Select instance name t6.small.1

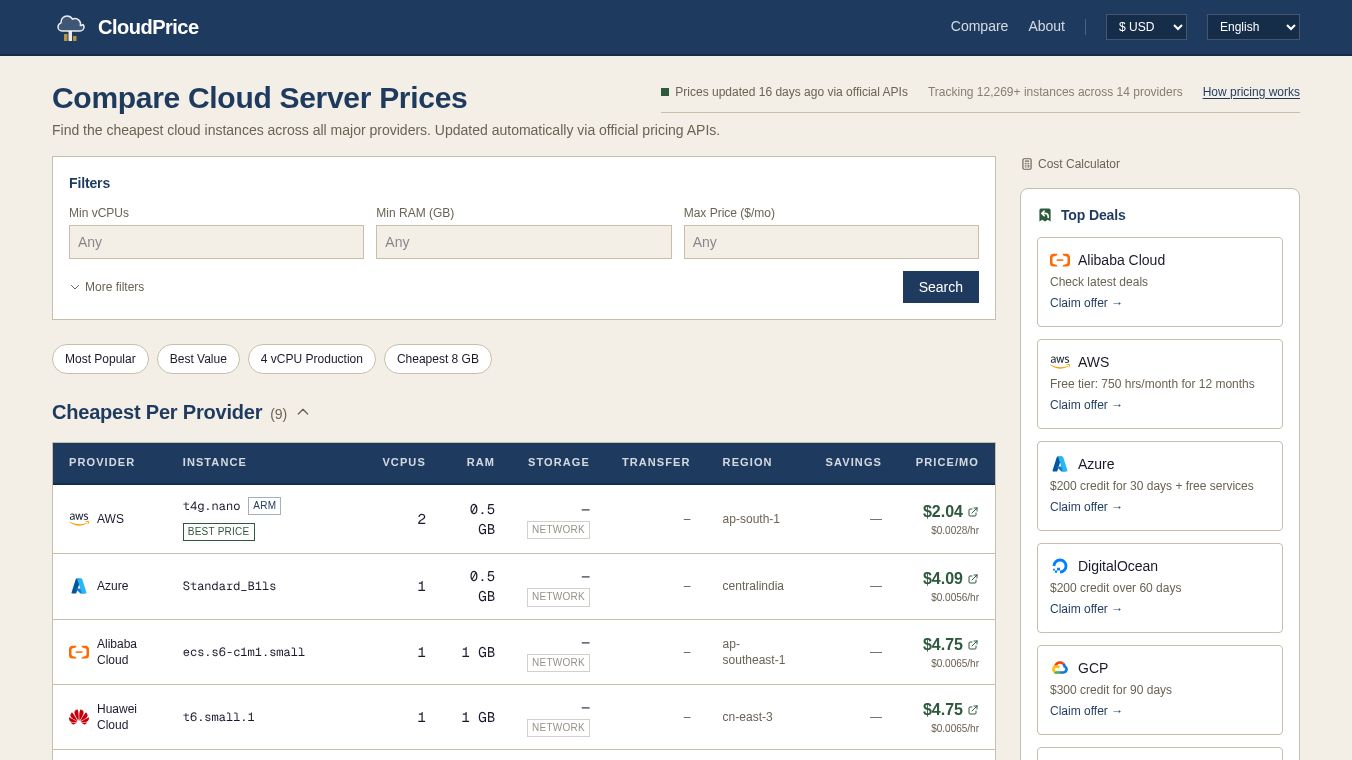pos(219,717)
